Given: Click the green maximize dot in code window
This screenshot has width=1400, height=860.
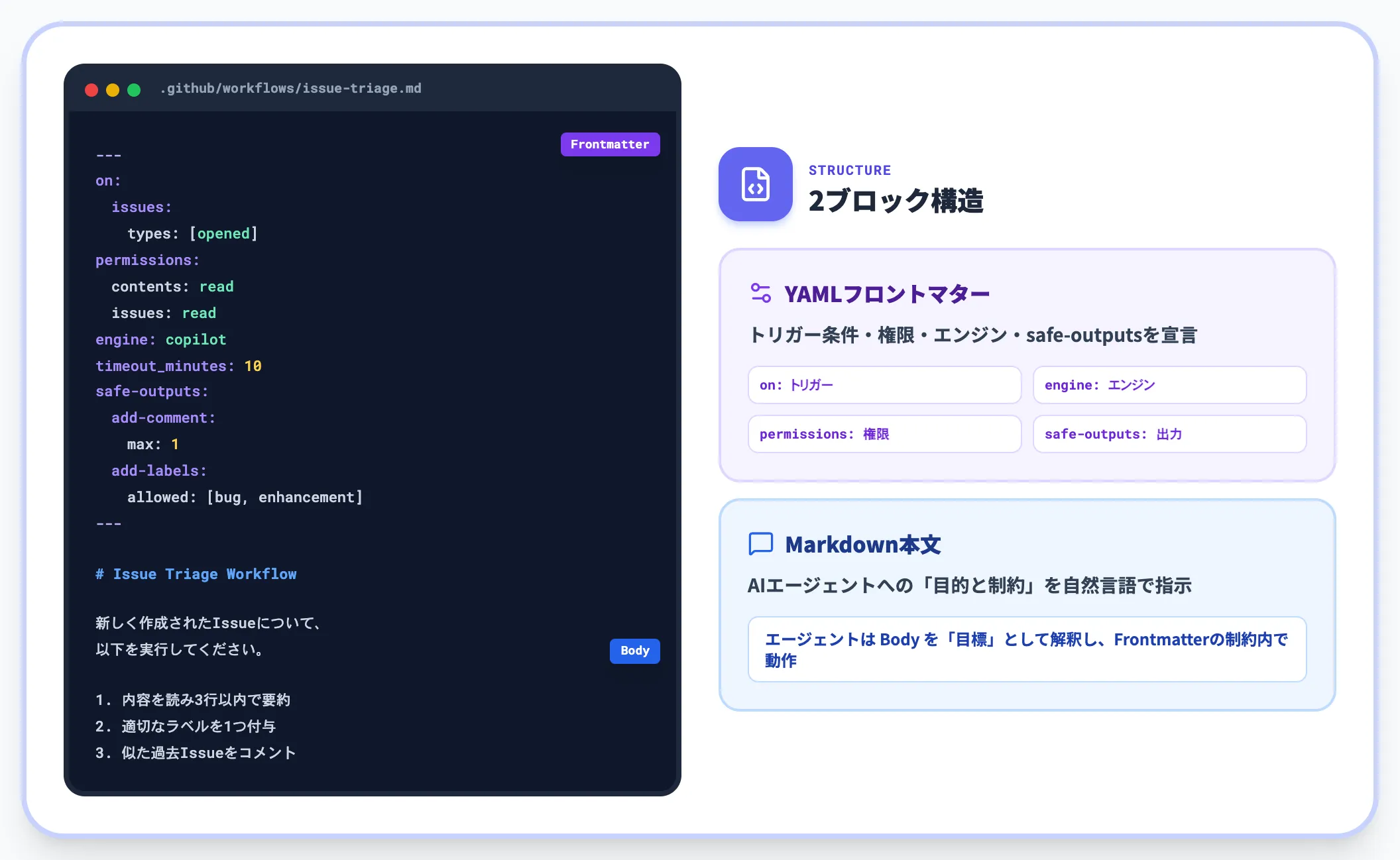Looking at the screenshot, I should (134, 89).
